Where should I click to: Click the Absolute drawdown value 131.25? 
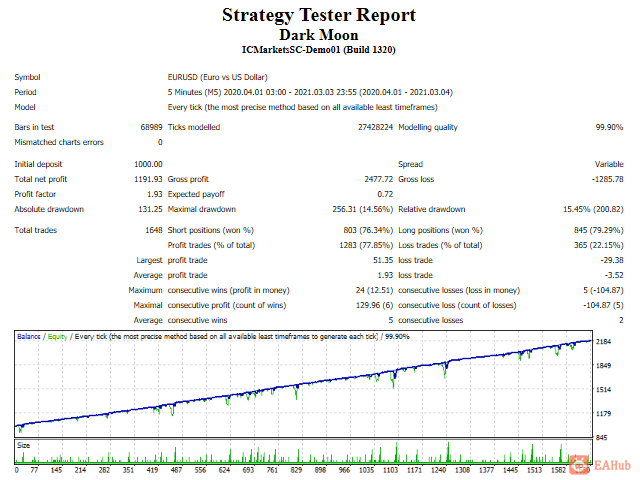click(151, 209)
